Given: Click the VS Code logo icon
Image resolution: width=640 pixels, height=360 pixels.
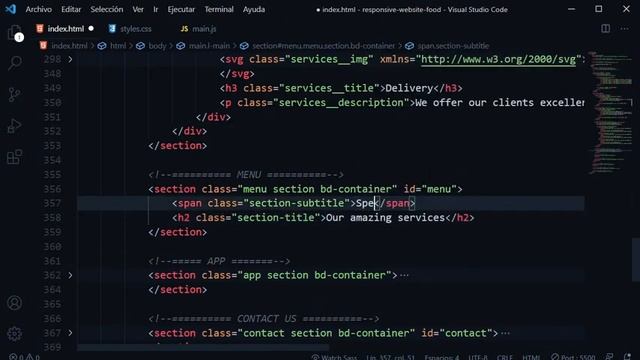Looking at the screenshot, I should point(10,9).
